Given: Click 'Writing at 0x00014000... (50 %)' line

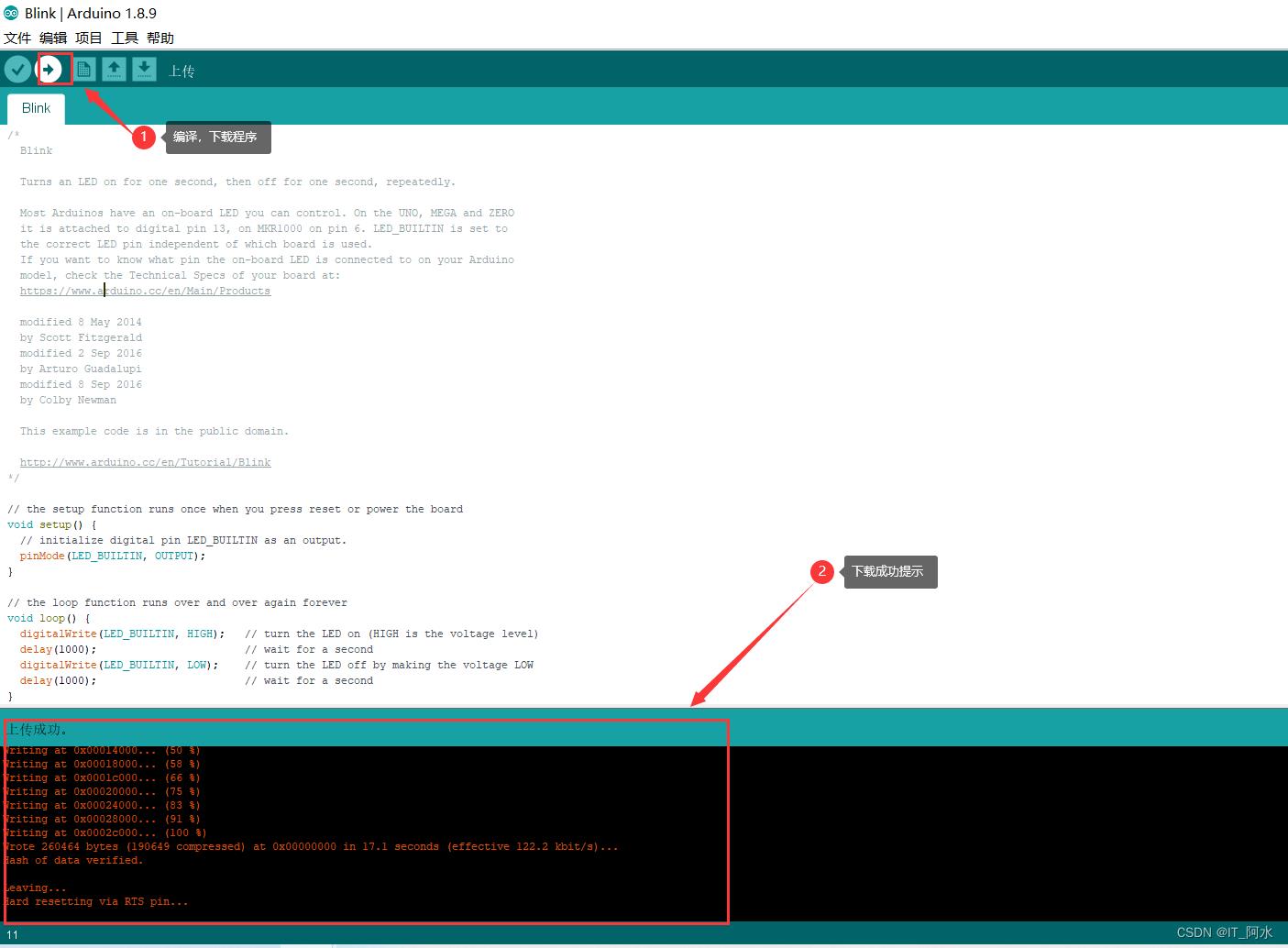Looking at the screenshot, I should (x=102, y=750).
